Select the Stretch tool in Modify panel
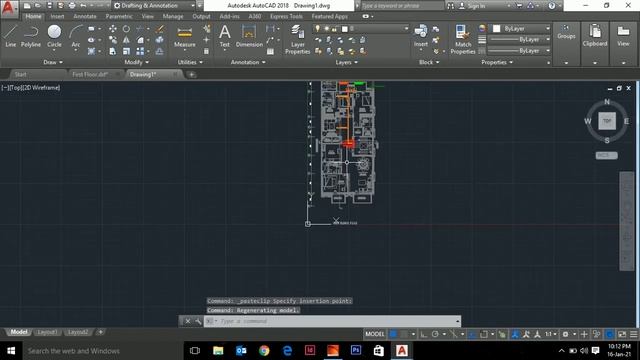Image resolution: width=640 pixels, height=360 pixels. 113,51
